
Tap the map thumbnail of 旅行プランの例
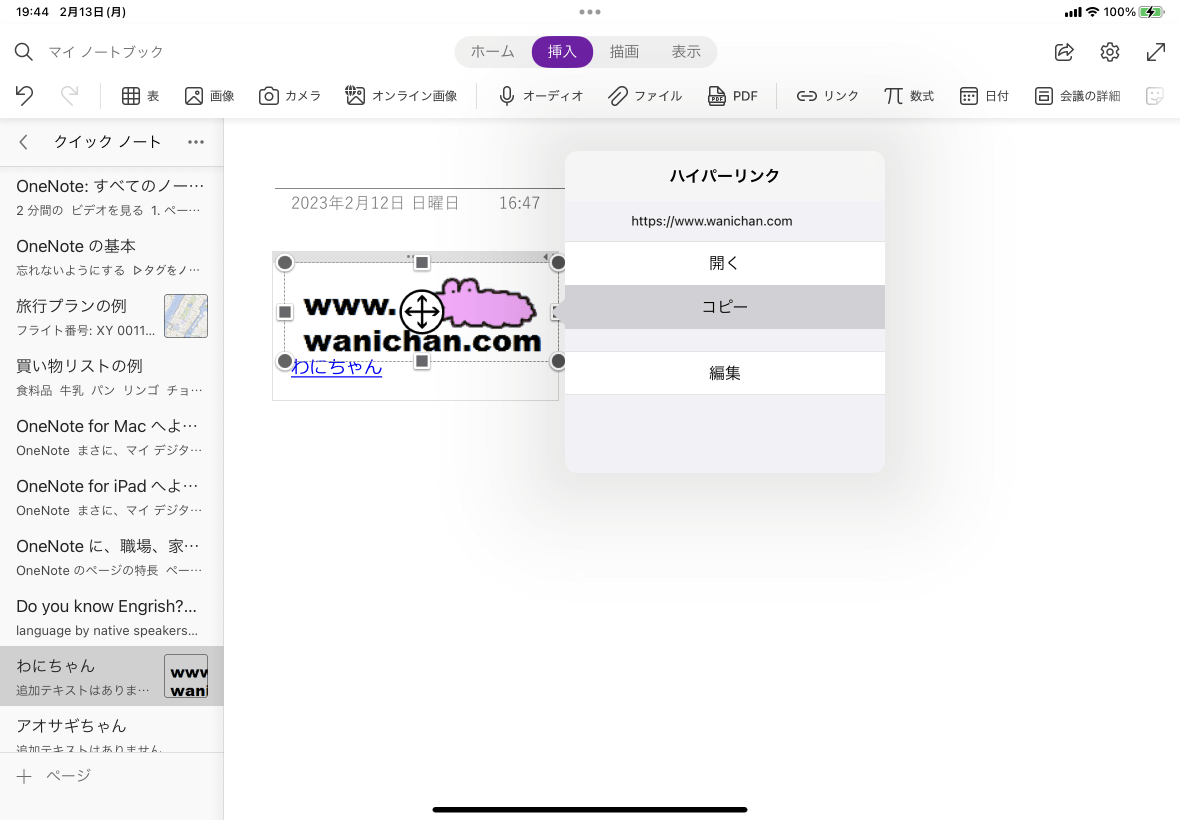[186, 316]
